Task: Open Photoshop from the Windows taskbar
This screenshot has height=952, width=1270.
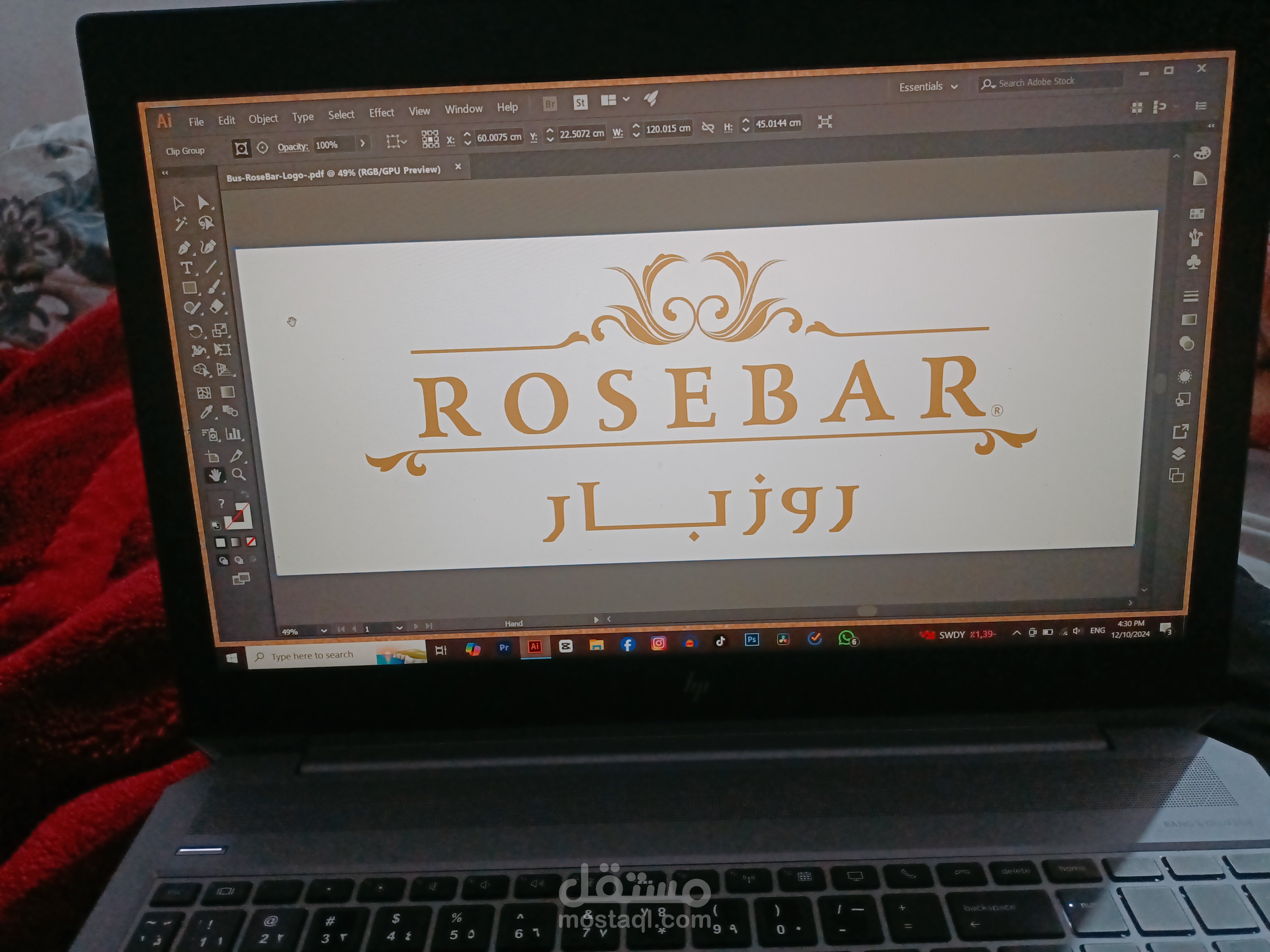Action: tap(752, 639)
